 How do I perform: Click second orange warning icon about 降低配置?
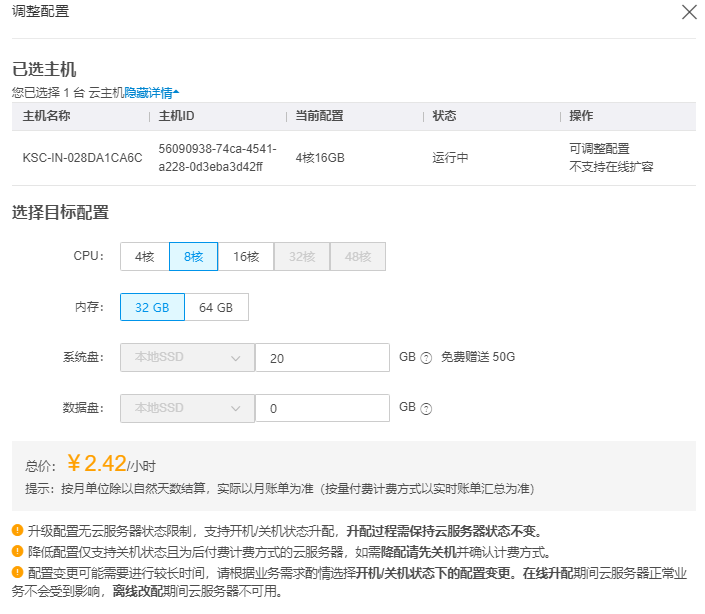click(17, 551)
